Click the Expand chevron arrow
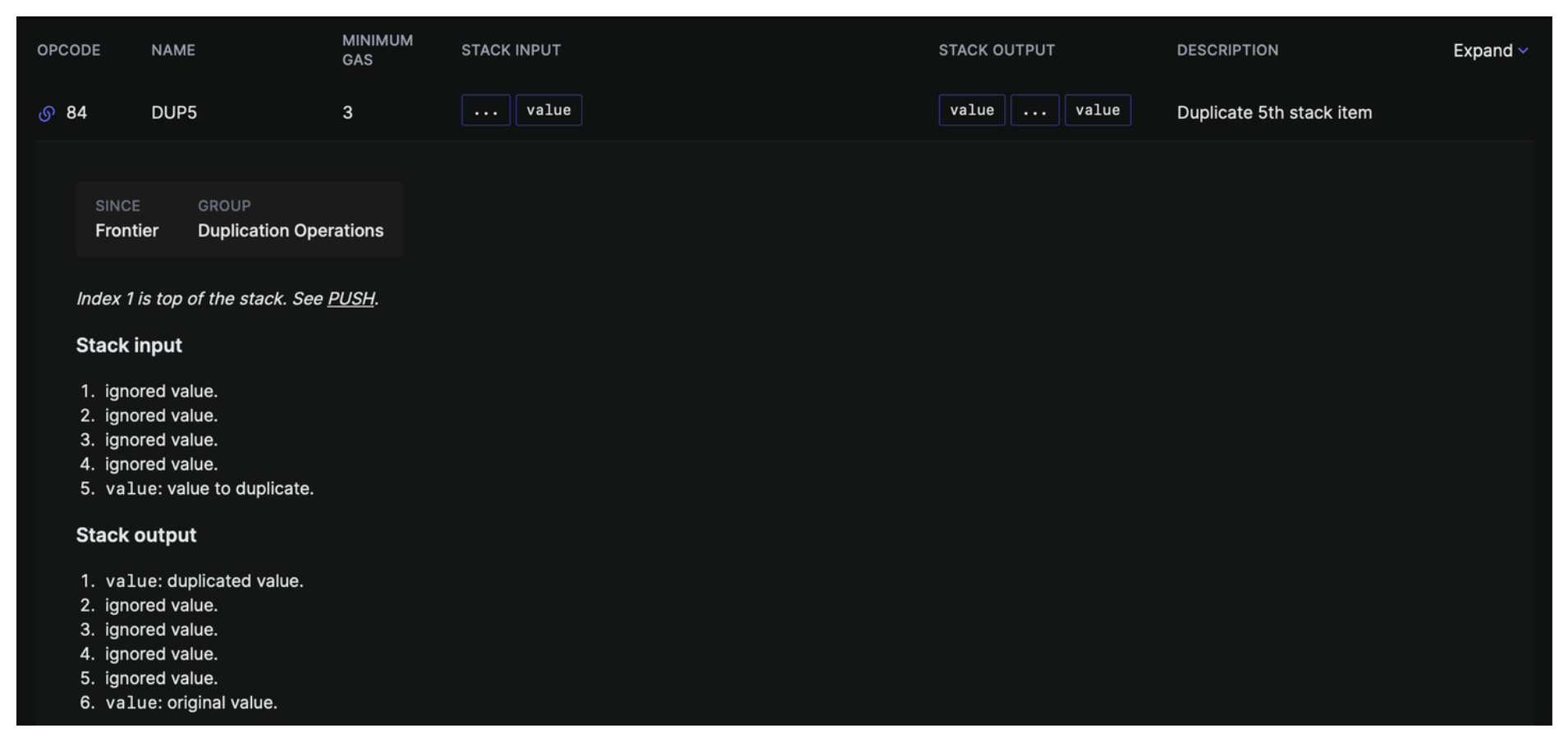Image resolution: width=1568 pixels, height=742 pixels. click(x=1523, y=51)
